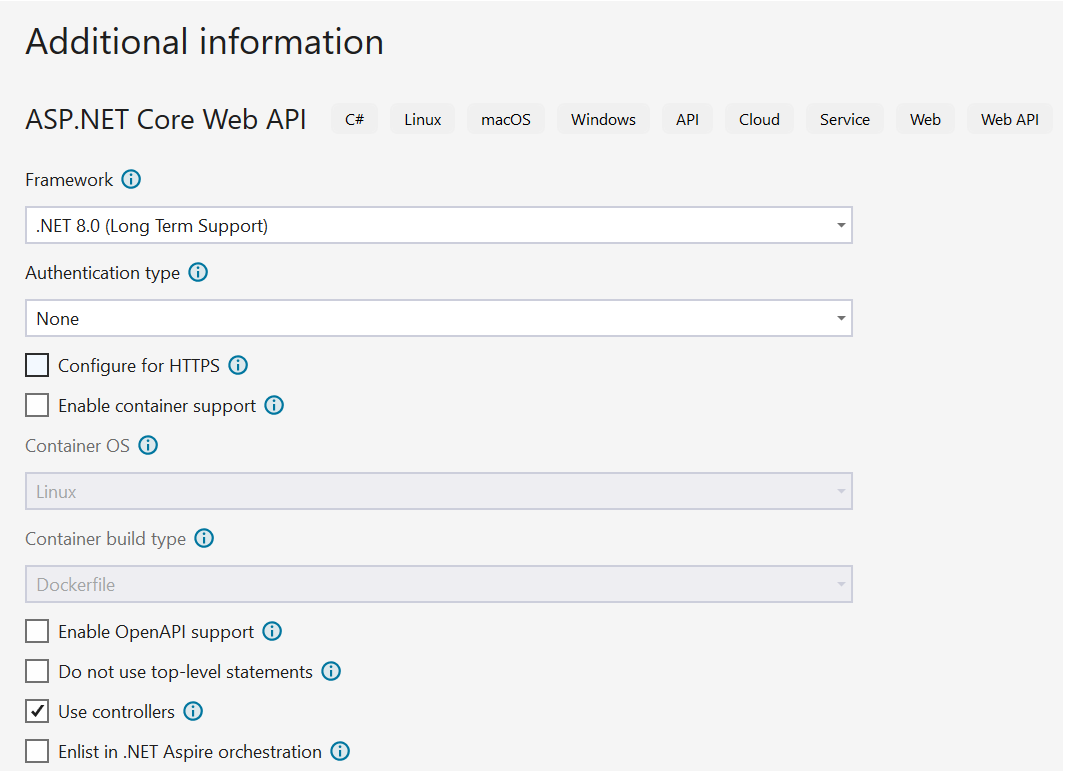
Task: Click the info icon next to Use controllers
Action: click(x=193, y=711)
